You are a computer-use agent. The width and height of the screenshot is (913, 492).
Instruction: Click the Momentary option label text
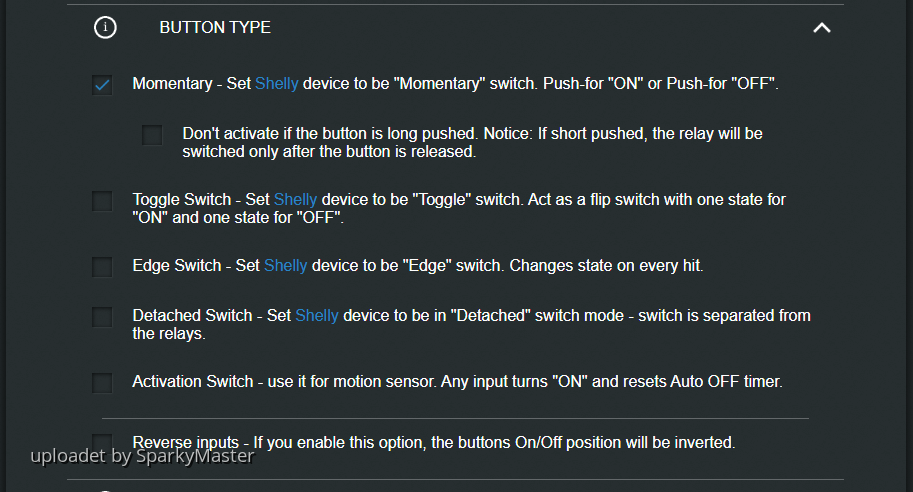[x=170, y=84]
